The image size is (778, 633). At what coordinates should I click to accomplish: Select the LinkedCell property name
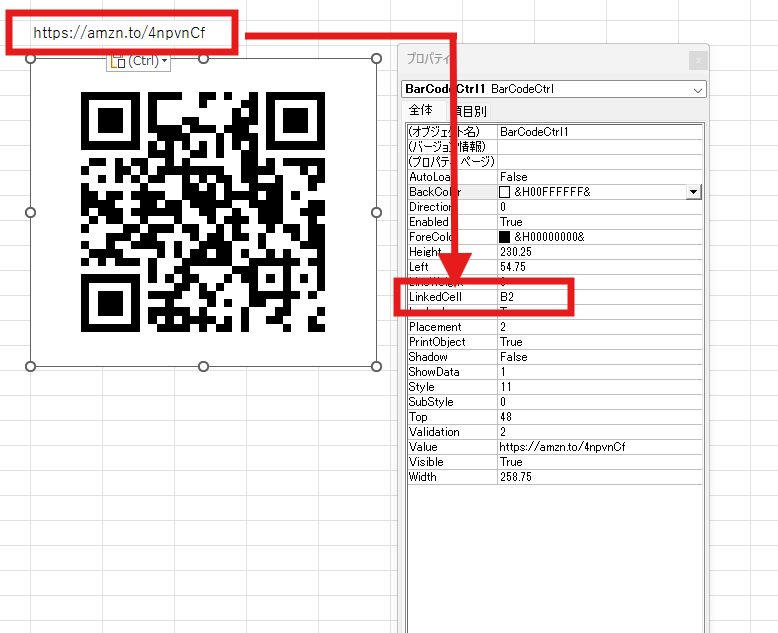click(435, 297)
